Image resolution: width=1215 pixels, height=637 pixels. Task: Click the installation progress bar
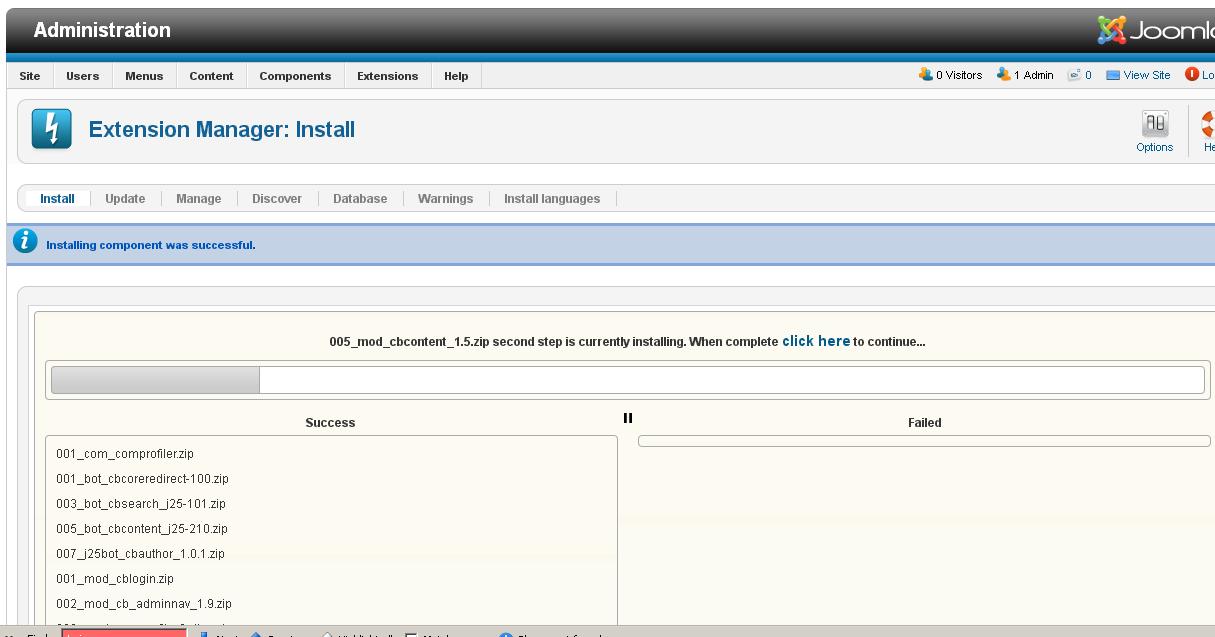pos(628,380)
